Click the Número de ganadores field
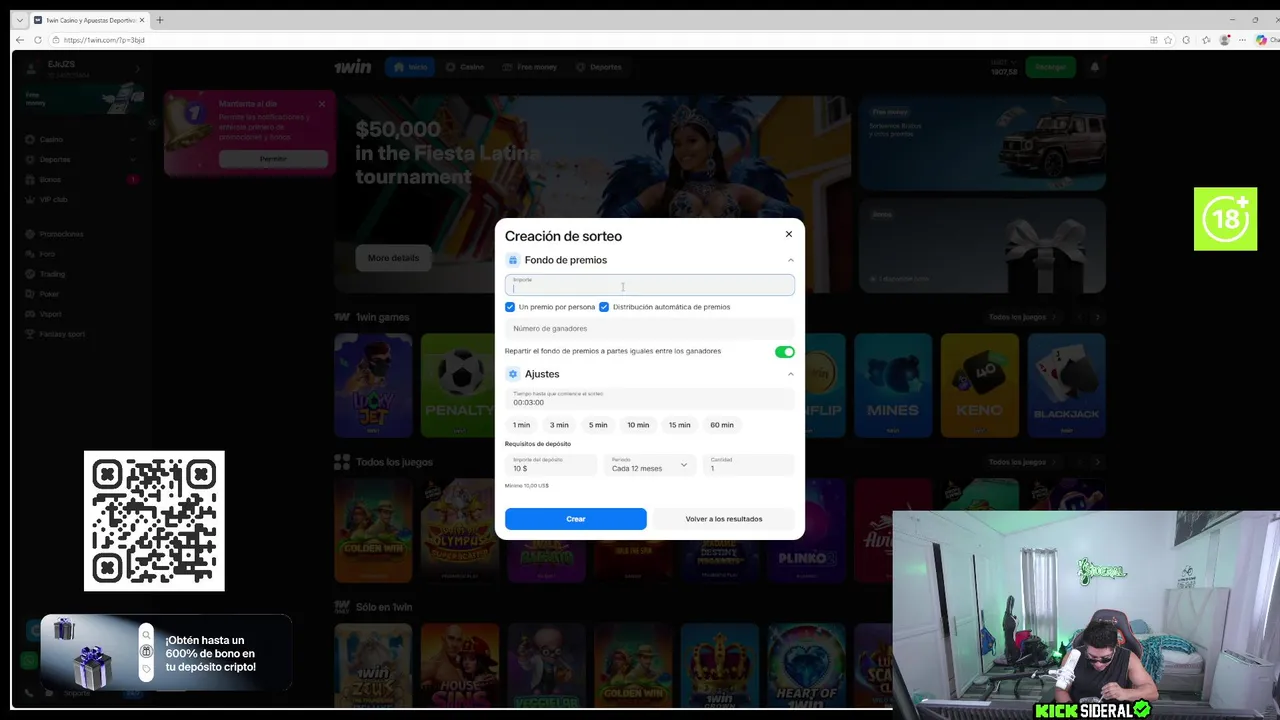The image size is (1280, 720). click(x=649, y=328)
